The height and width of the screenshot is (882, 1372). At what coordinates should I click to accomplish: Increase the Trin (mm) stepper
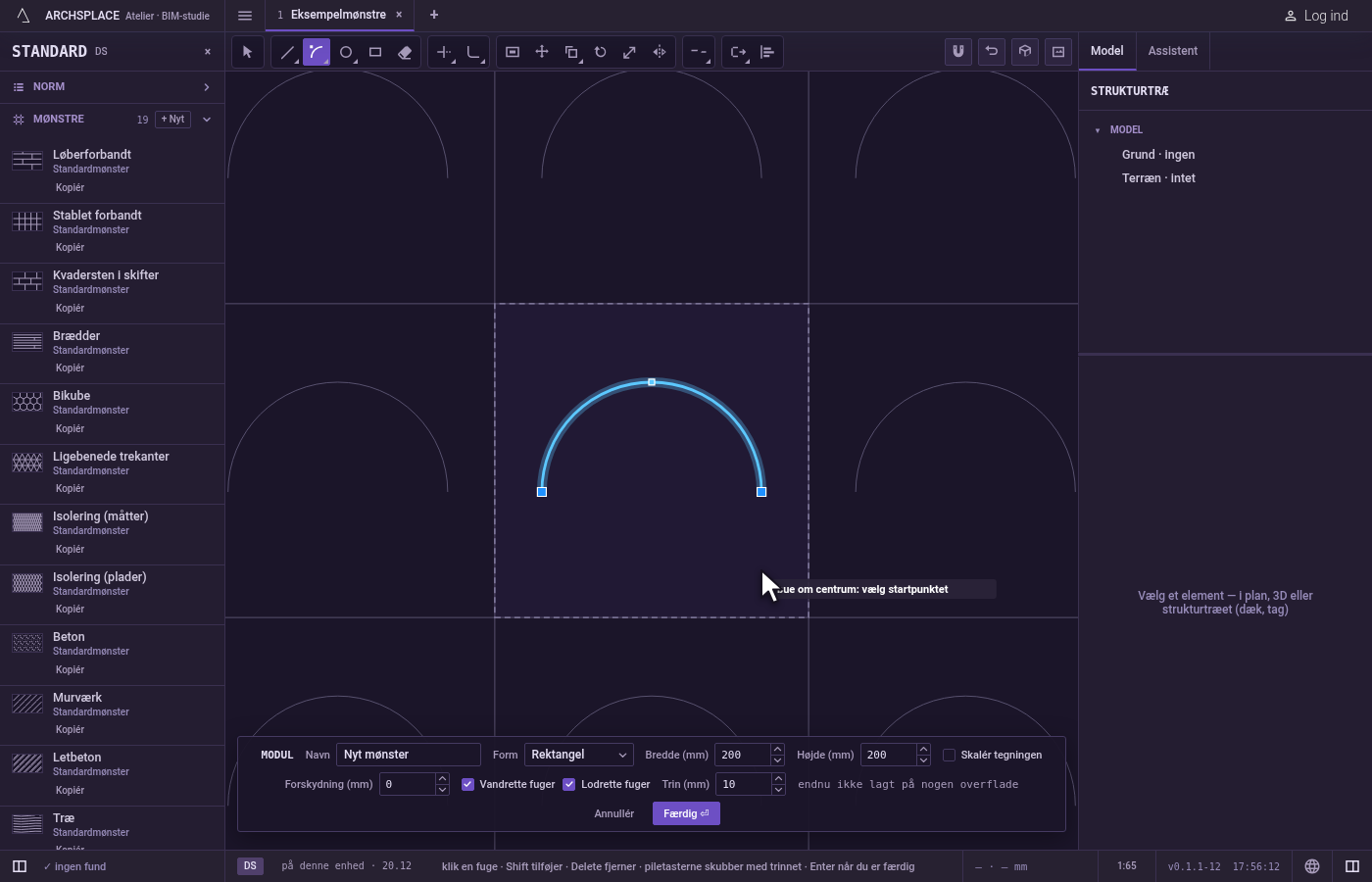[778, 779]
